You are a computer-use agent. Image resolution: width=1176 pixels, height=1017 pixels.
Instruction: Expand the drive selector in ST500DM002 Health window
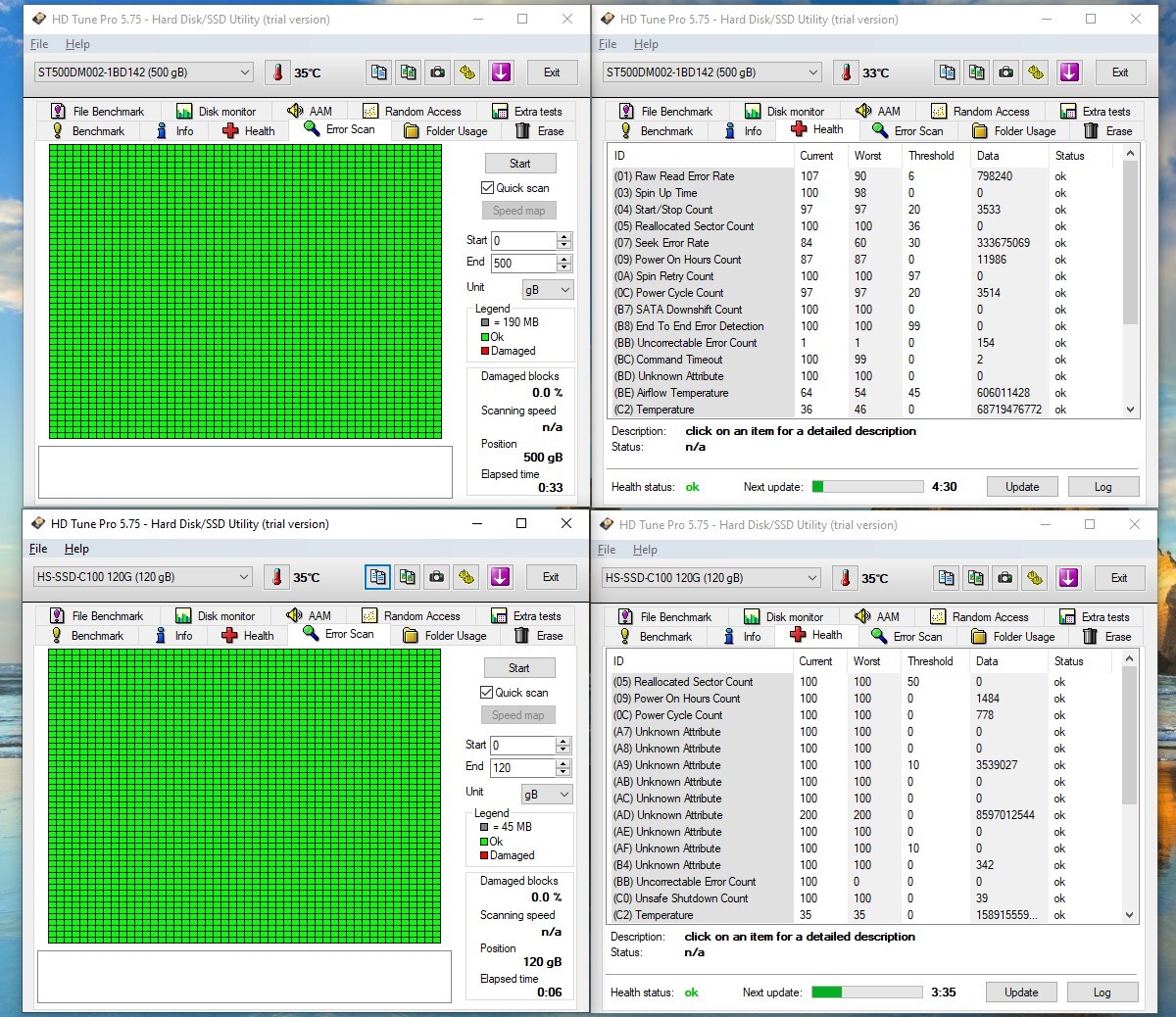tap(812, 73)
